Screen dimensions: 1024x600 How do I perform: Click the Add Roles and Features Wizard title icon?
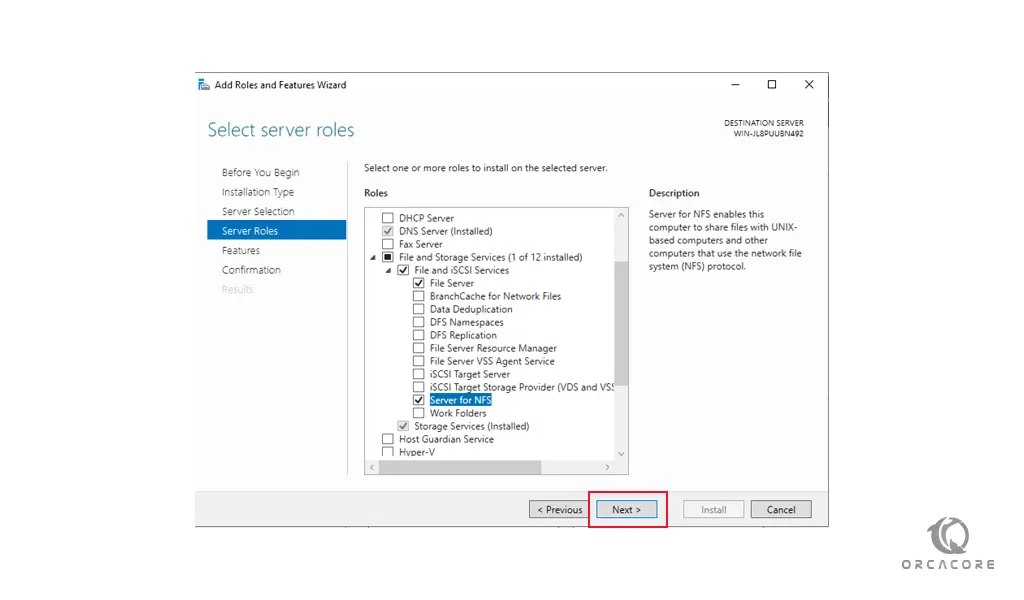[204, 85]
